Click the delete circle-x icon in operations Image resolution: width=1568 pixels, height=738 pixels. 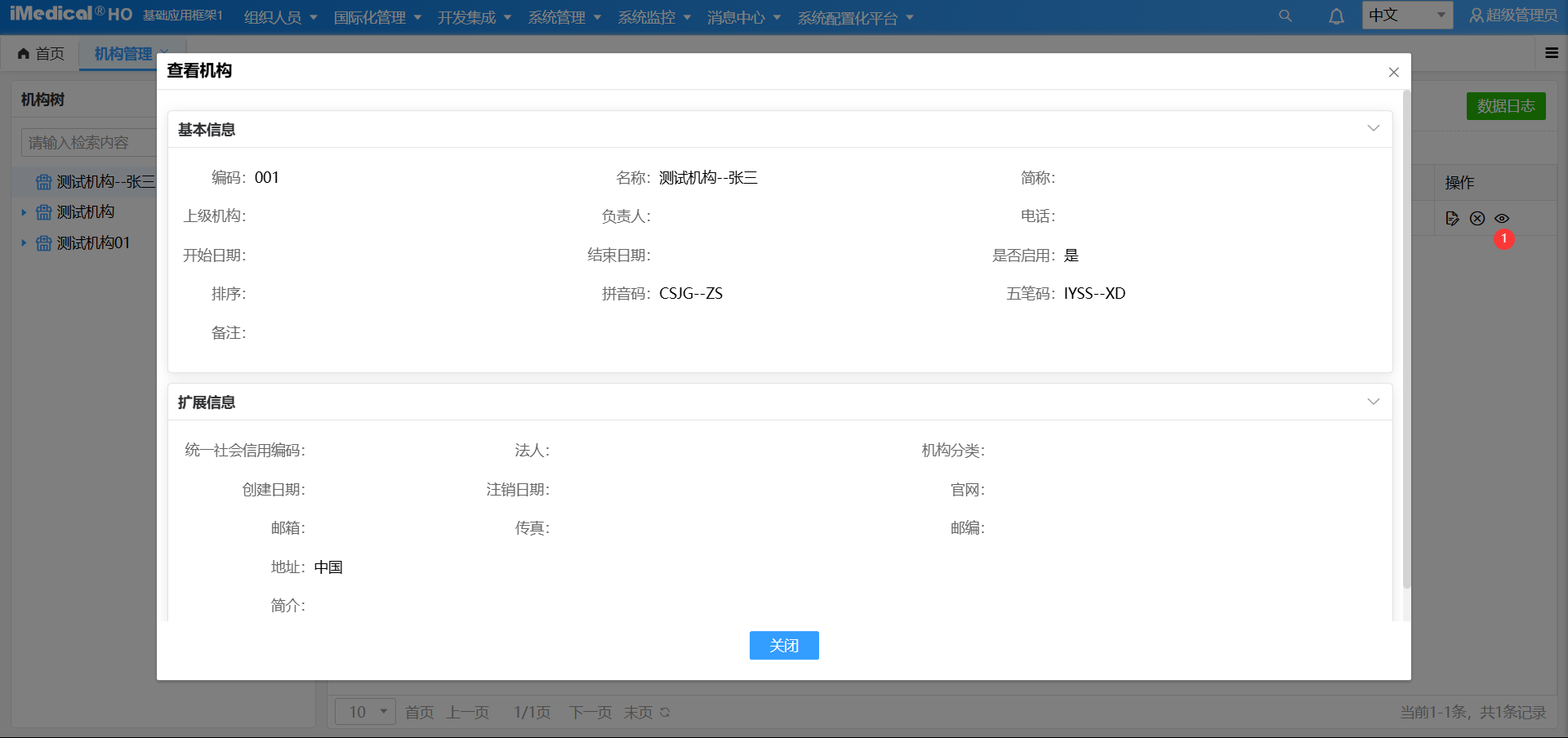1477,218
